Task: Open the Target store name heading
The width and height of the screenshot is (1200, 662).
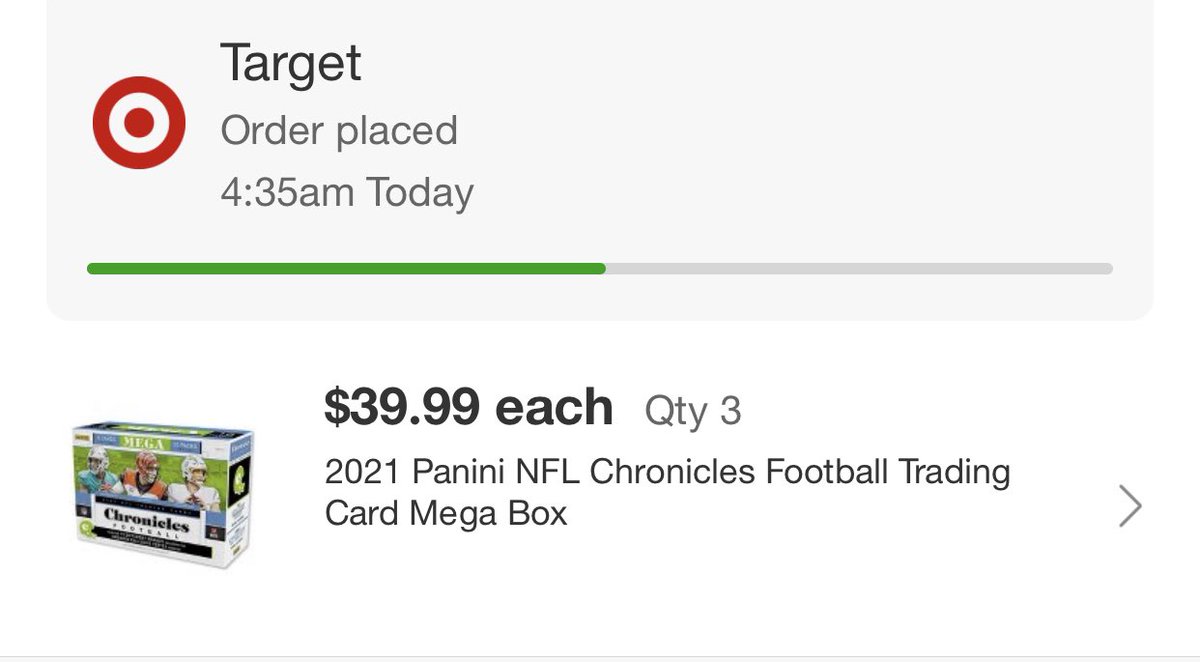Action: [290, 63]
